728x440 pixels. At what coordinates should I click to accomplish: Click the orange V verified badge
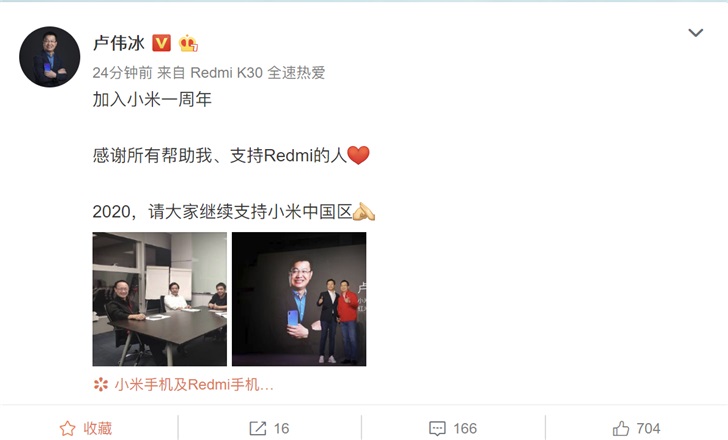coord(162,43)
